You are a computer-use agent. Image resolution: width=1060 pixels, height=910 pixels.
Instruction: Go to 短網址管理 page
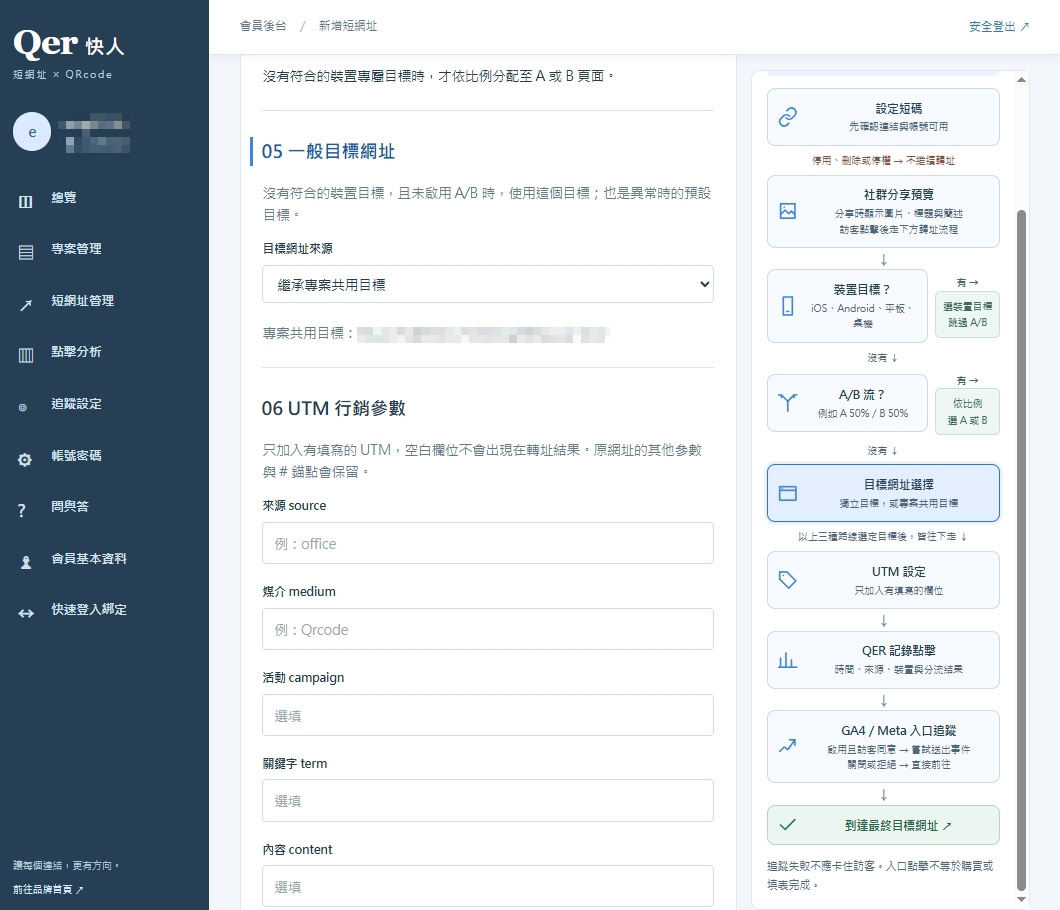point(82,301)
